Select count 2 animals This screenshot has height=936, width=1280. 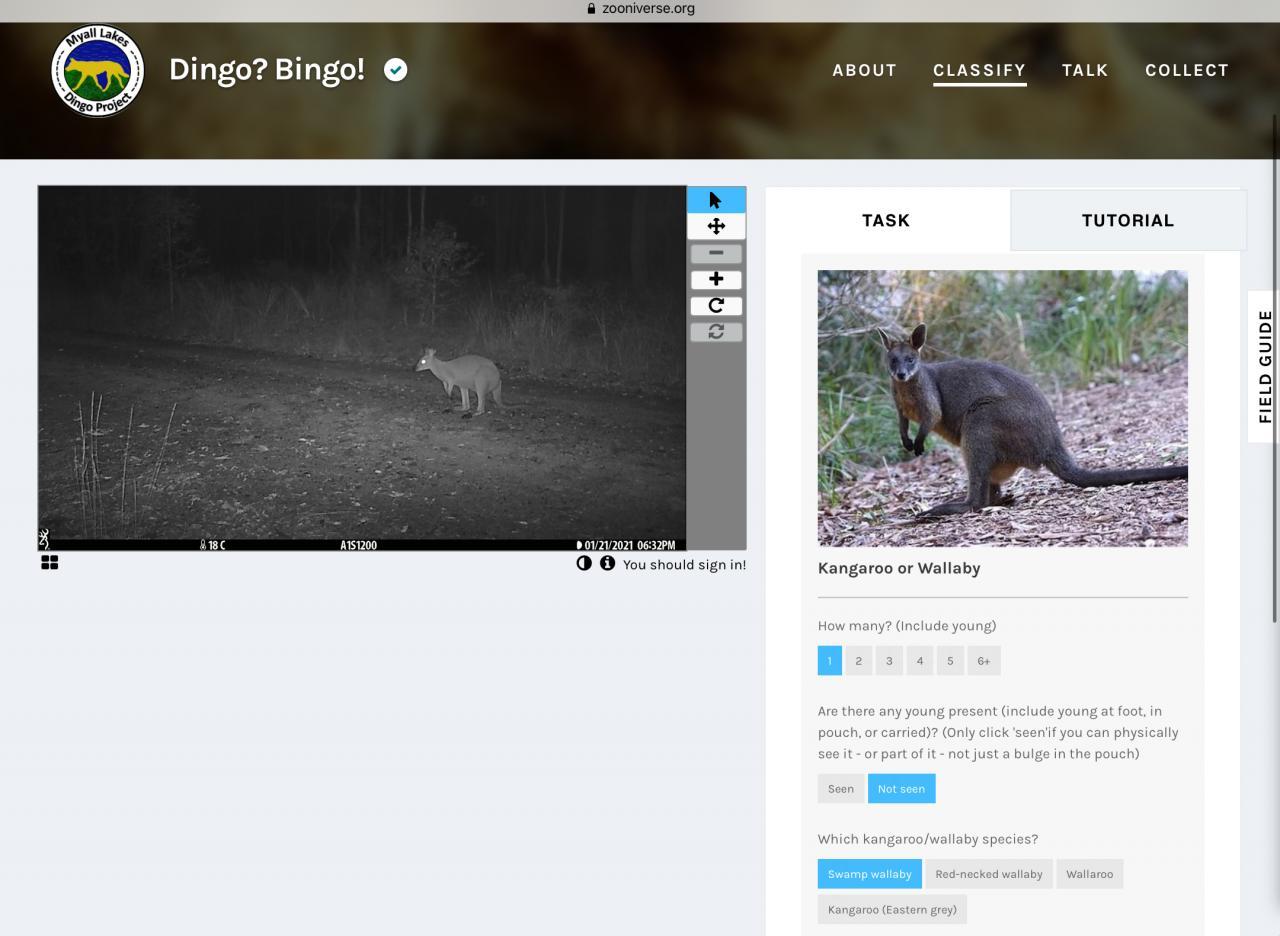858,661
